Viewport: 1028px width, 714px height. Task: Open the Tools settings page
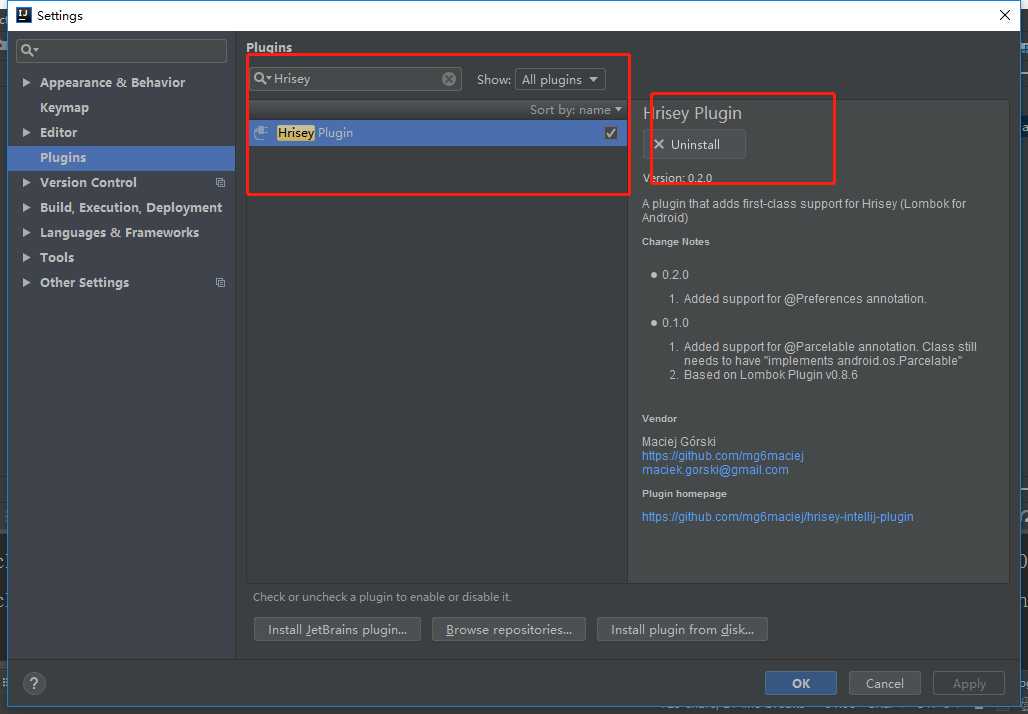tap(57, 257)
